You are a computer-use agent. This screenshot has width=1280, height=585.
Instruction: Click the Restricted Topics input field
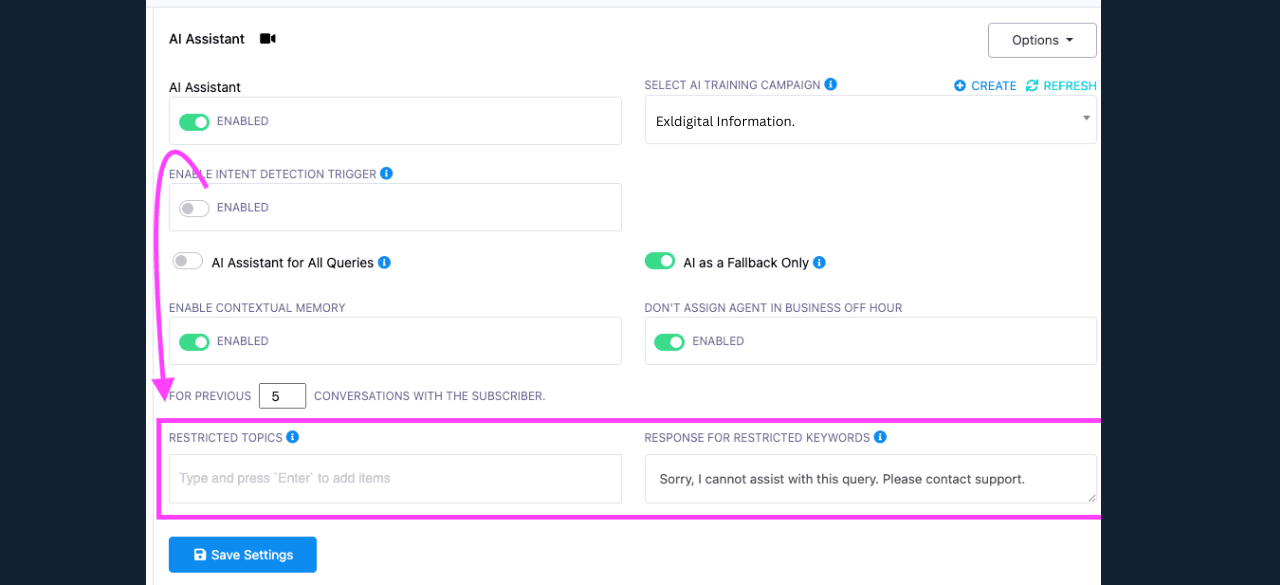coord(395,479)
